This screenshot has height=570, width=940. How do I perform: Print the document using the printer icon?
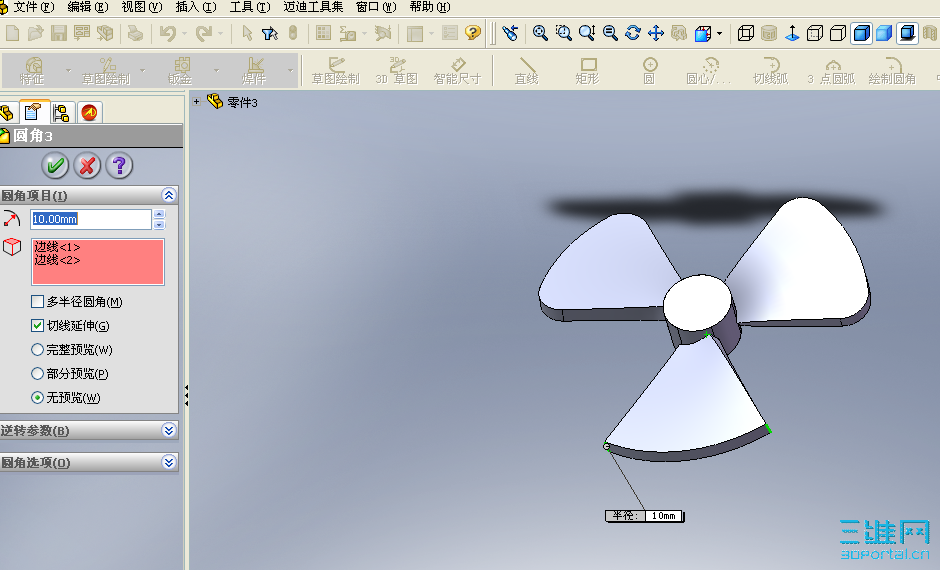point(135,33)
